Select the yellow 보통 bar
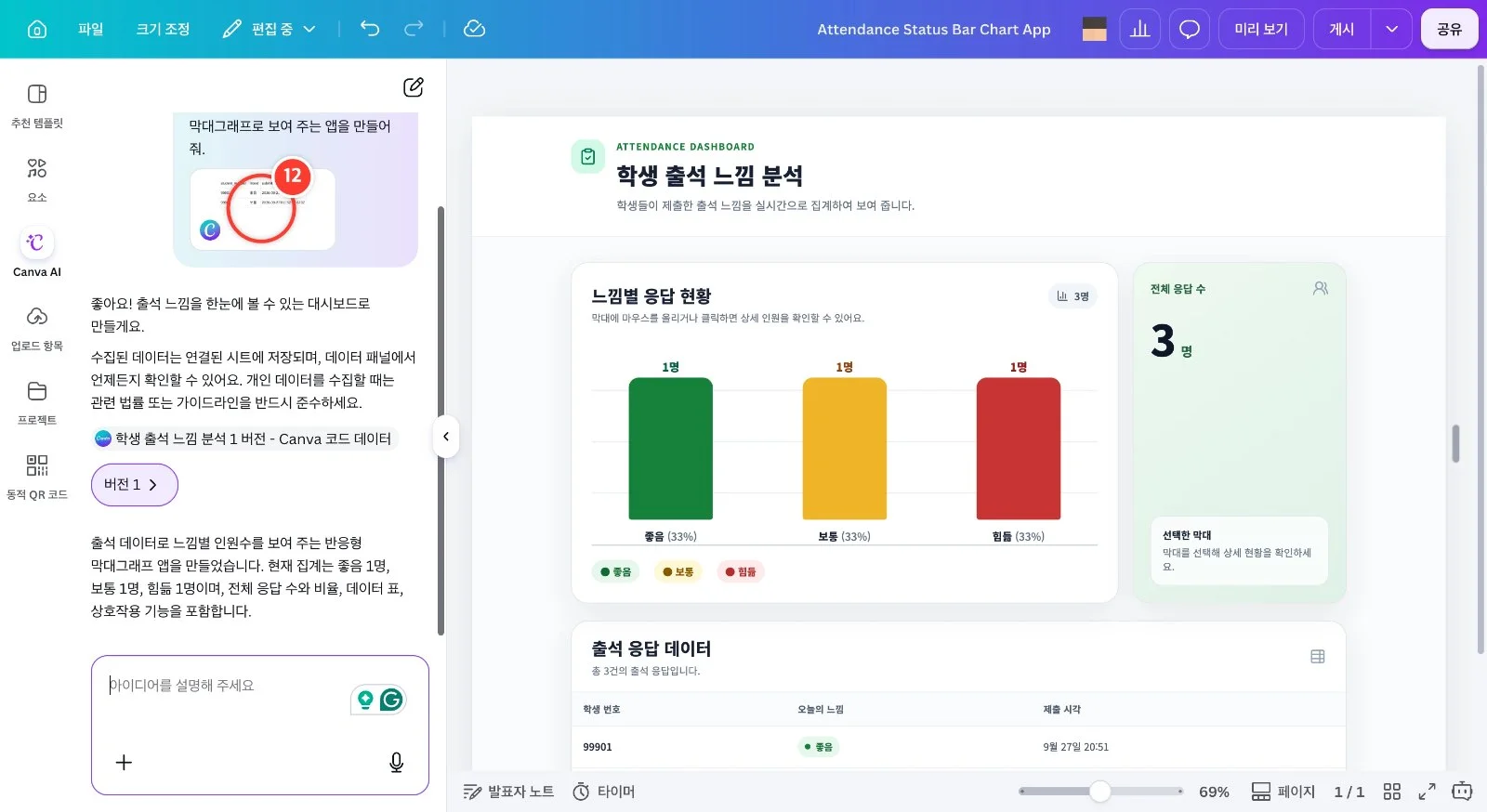 (844, 449)
